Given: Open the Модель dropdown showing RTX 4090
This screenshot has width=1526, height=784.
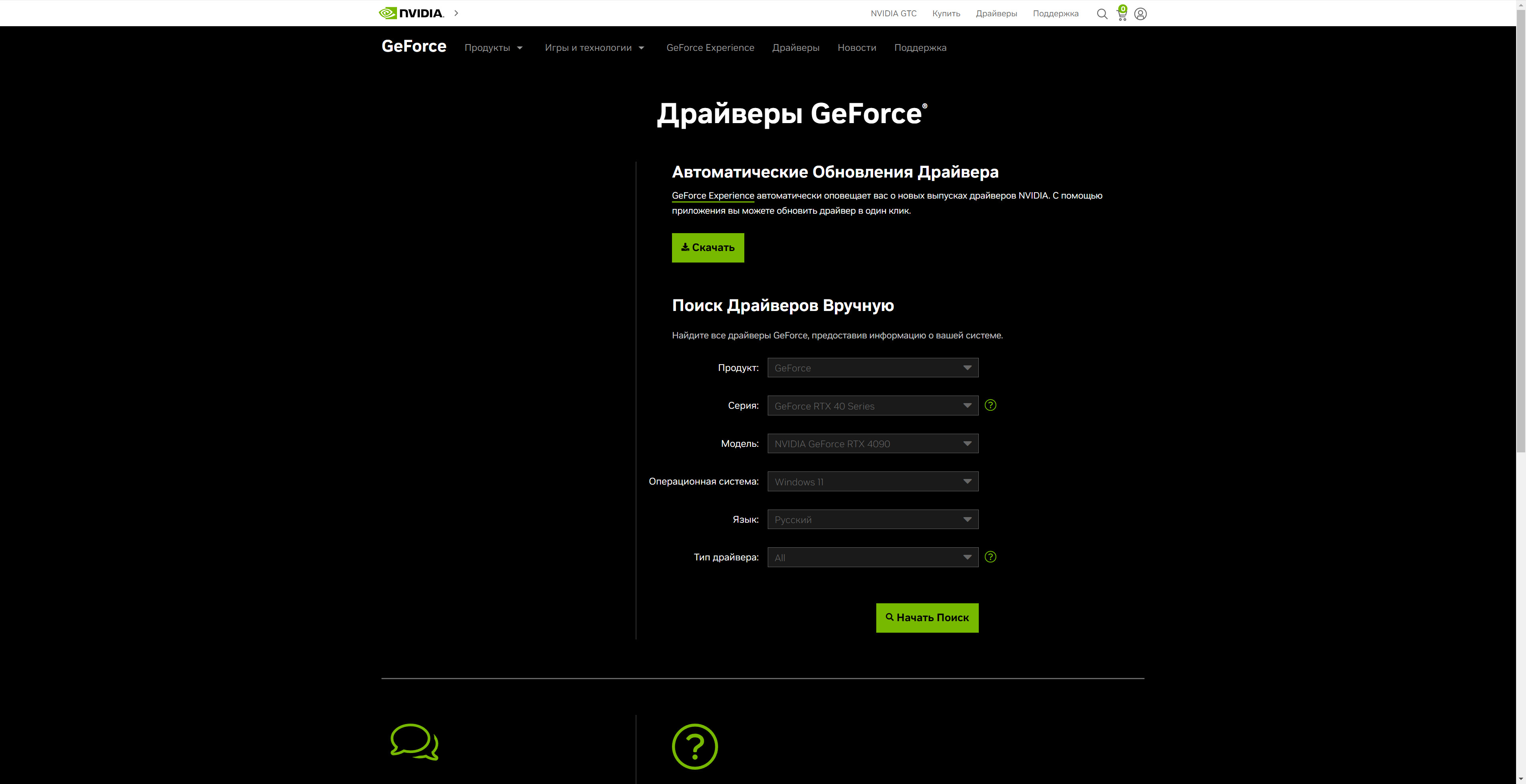Looking at the screenshot, I should point(872,443).
